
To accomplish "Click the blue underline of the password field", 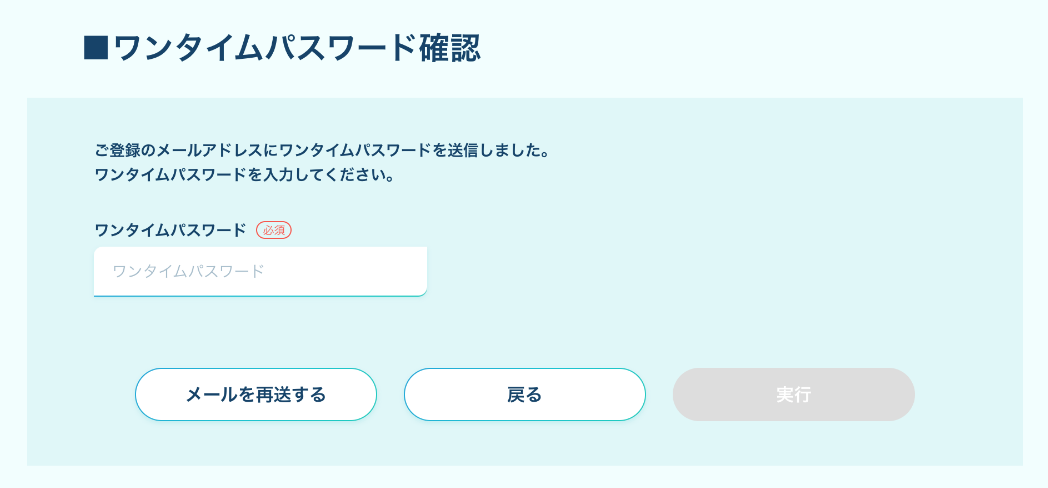I will 260,295.
